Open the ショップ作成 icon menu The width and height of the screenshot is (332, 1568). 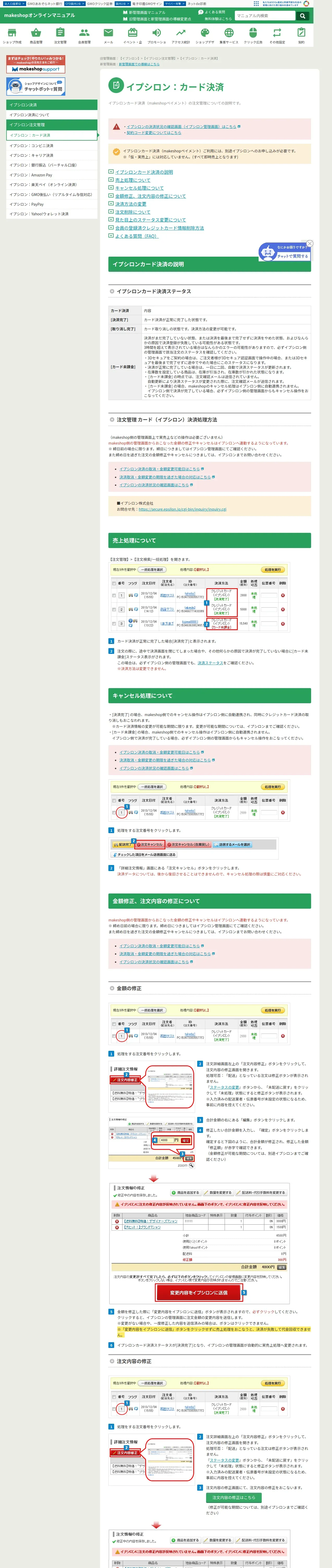point(12,36)
